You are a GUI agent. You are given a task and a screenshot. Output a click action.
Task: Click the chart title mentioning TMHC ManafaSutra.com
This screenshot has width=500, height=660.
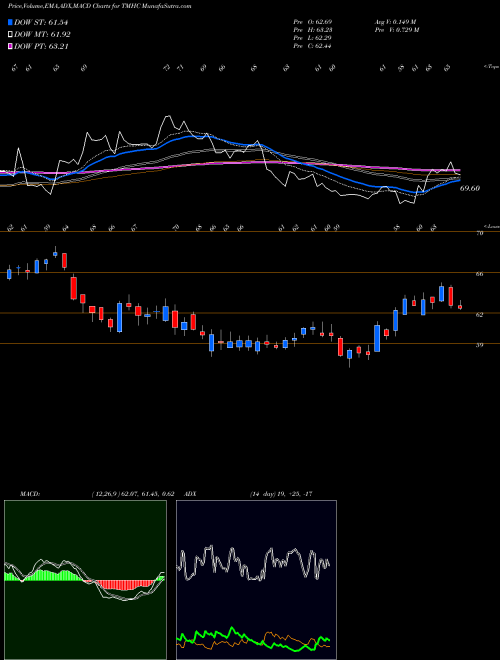[100, 7]
